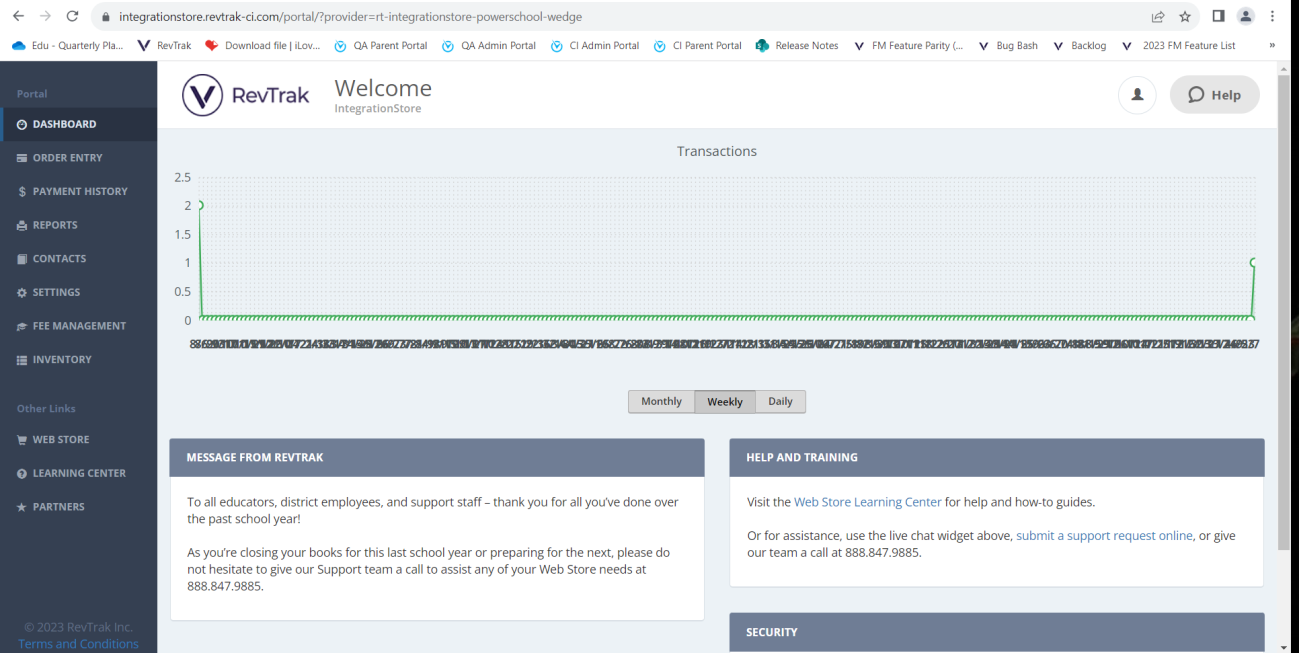Bookmark this page with star icon
1299x653 pixels.
point(1185,17)
